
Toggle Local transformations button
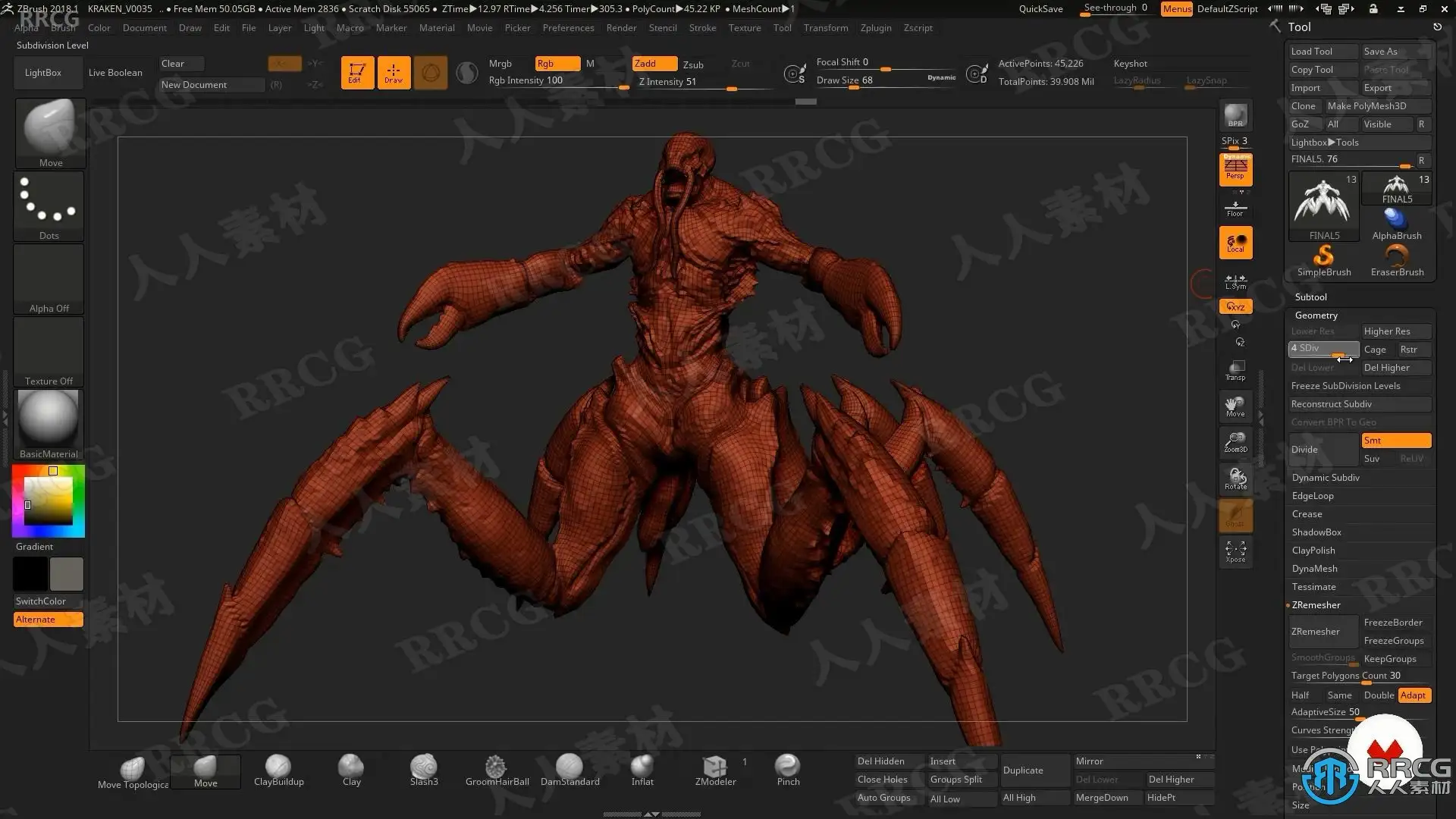1235,243
